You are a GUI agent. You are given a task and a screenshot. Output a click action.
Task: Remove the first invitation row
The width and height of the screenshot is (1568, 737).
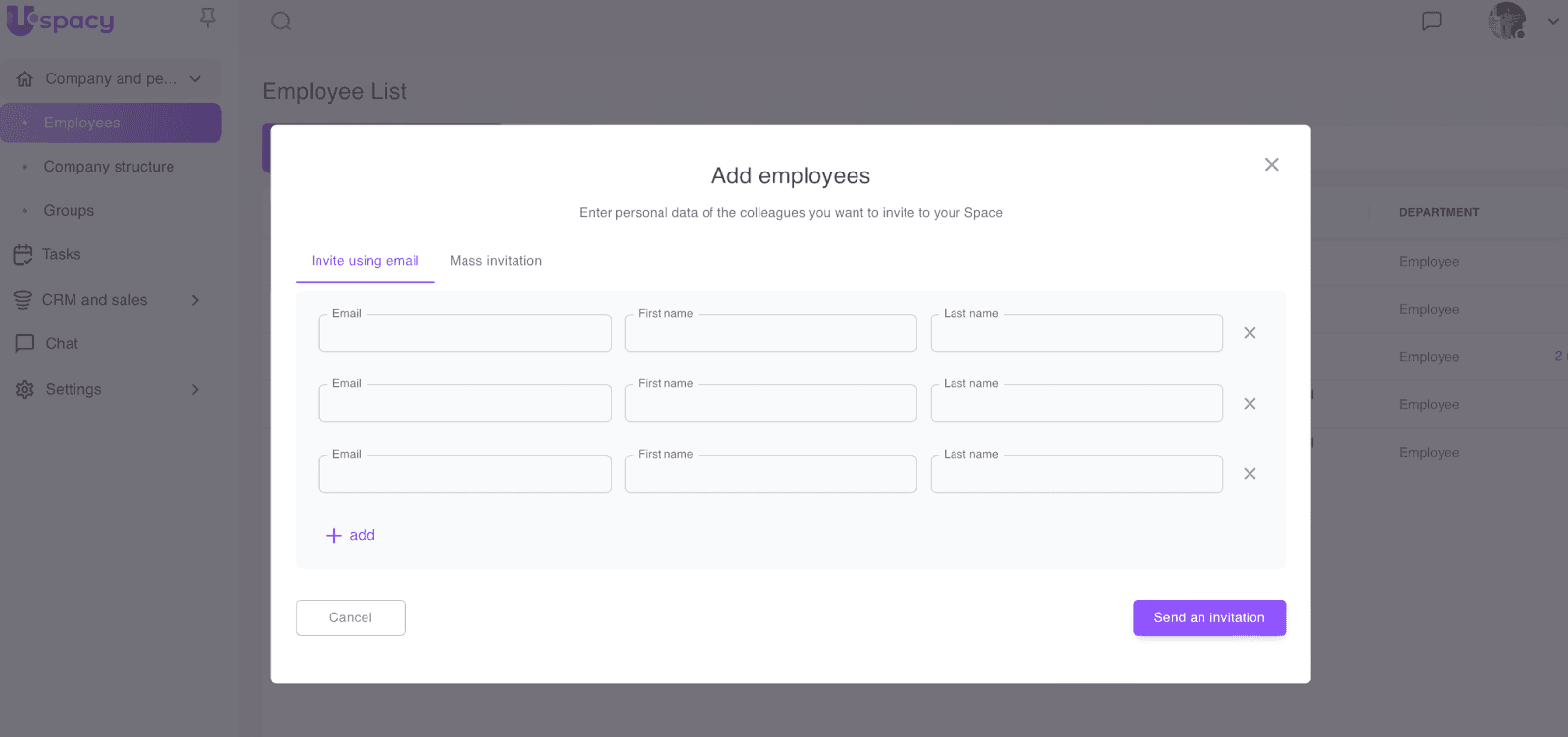[1249, 333]
